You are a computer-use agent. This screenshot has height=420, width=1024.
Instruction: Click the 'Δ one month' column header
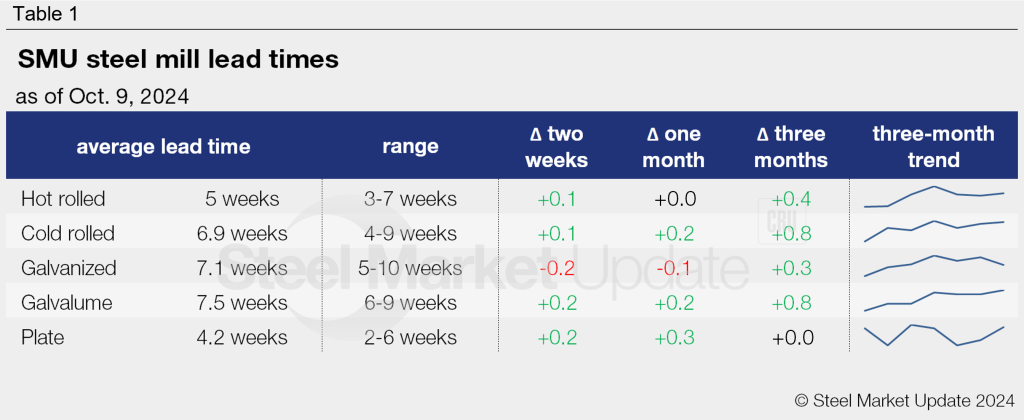point(674,147)
